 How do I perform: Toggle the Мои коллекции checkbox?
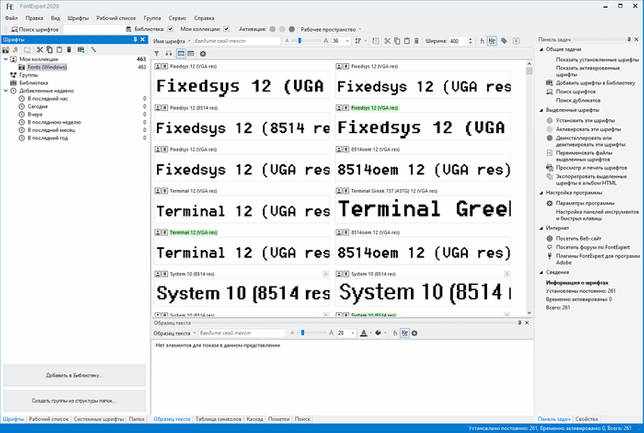point(226,29)
